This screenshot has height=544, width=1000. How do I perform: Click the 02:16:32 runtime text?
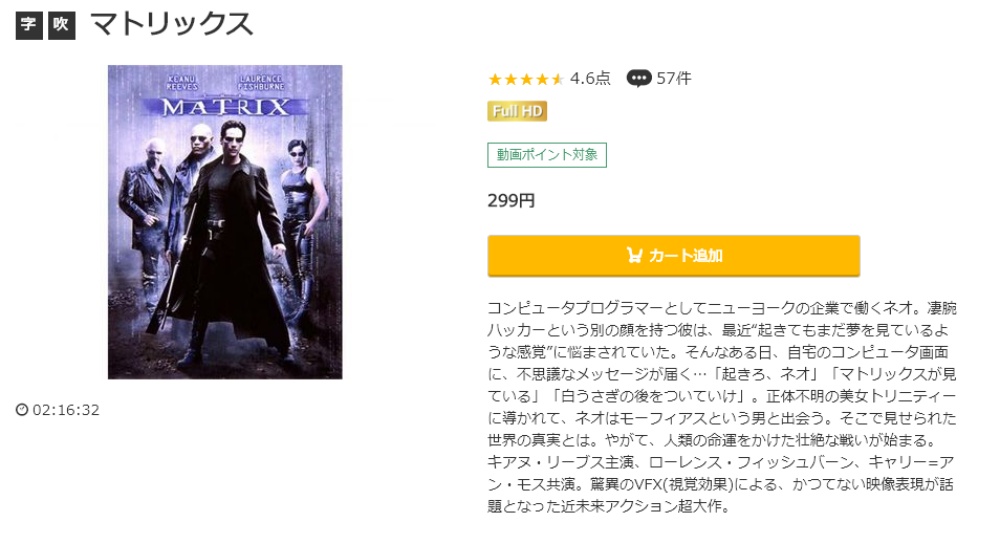tap(66, 409)
